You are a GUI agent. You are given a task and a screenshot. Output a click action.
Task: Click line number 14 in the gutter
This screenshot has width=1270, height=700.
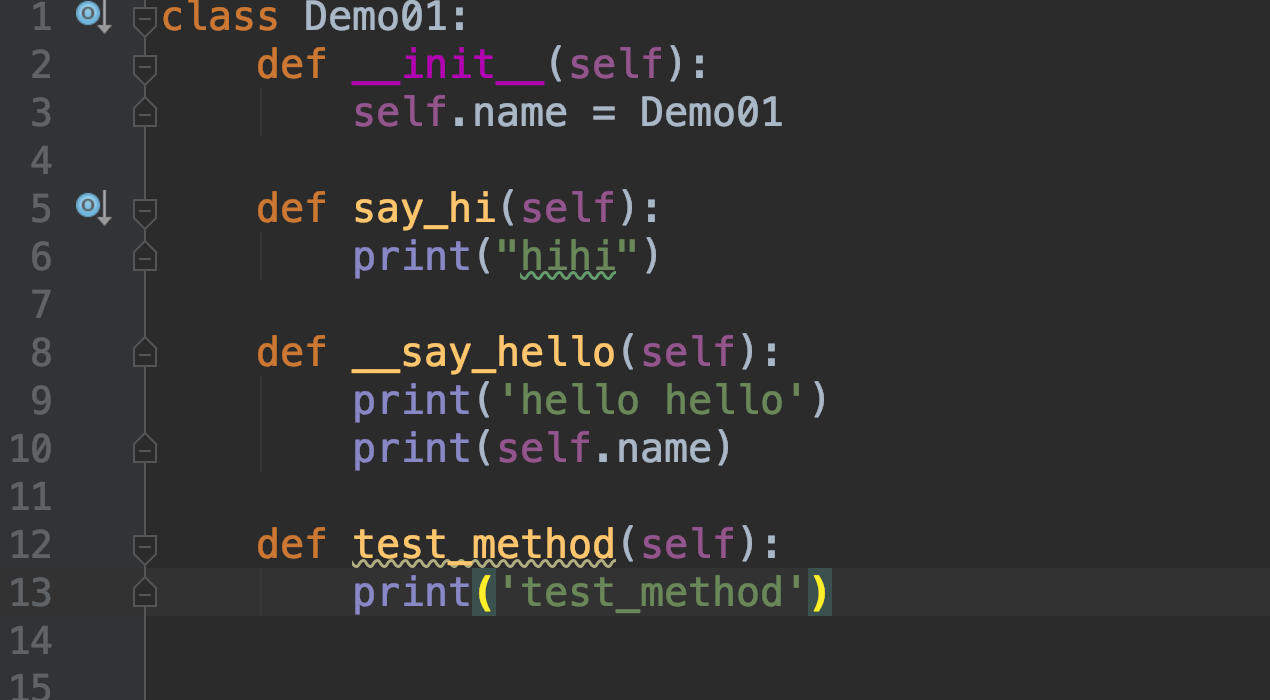29,640
